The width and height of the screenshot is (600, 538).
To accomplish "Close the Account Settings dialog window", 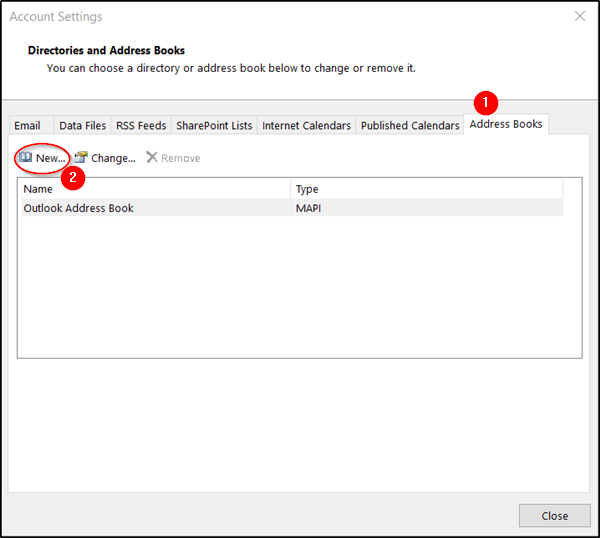I will point(554,516).
